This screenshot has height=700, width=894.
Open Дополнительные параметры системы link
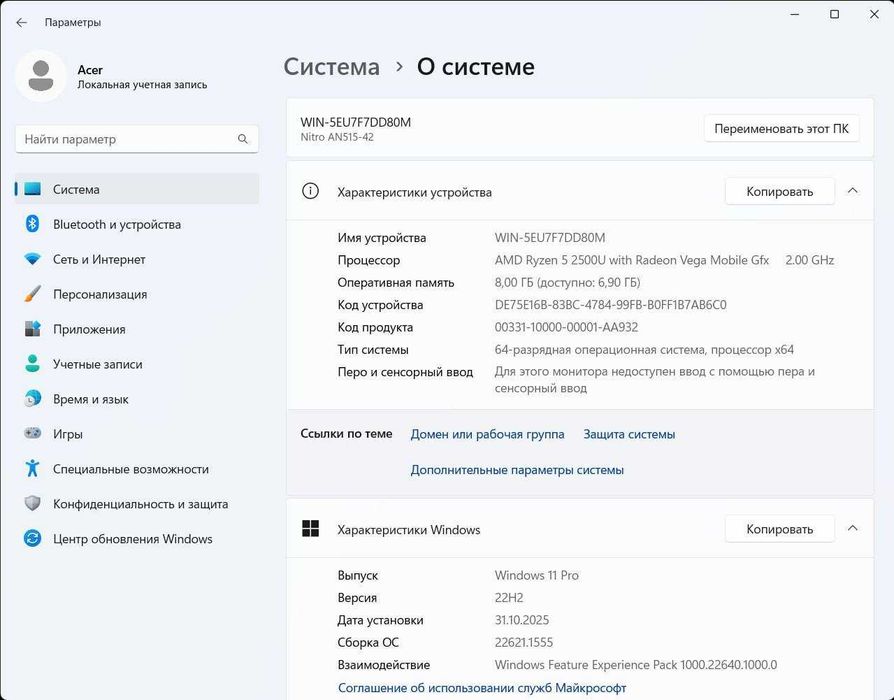(x=517, y=470)
